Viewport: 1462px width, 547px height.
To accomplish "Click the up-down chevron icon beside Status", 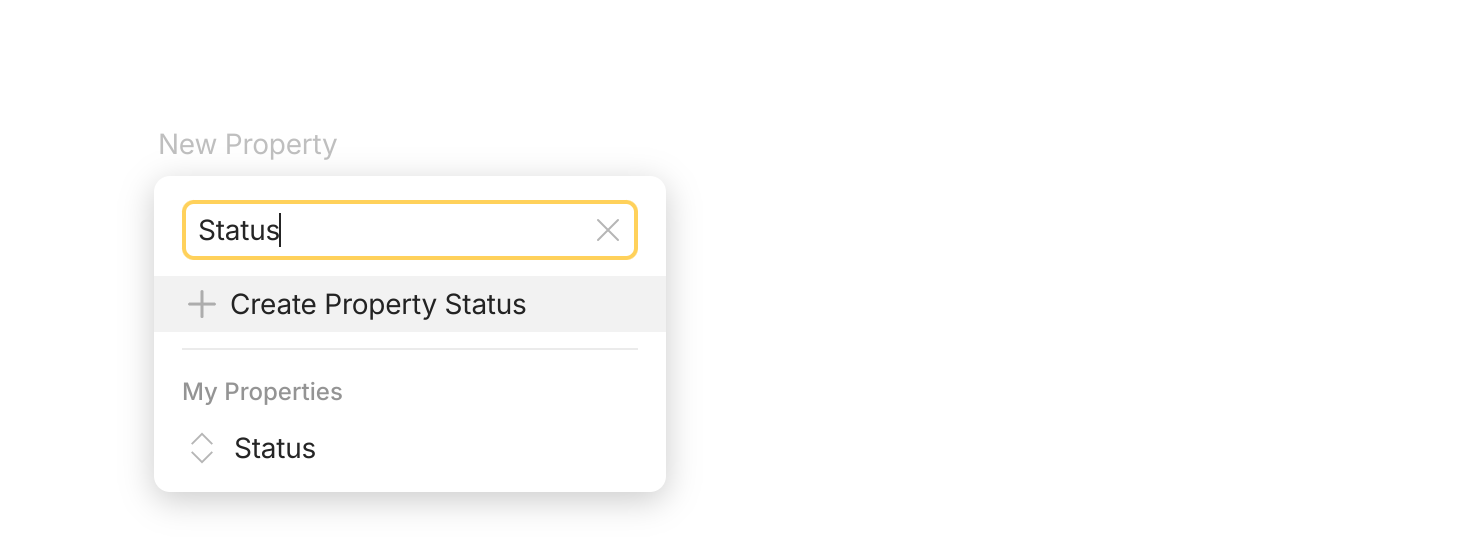I will click(202, 448).
